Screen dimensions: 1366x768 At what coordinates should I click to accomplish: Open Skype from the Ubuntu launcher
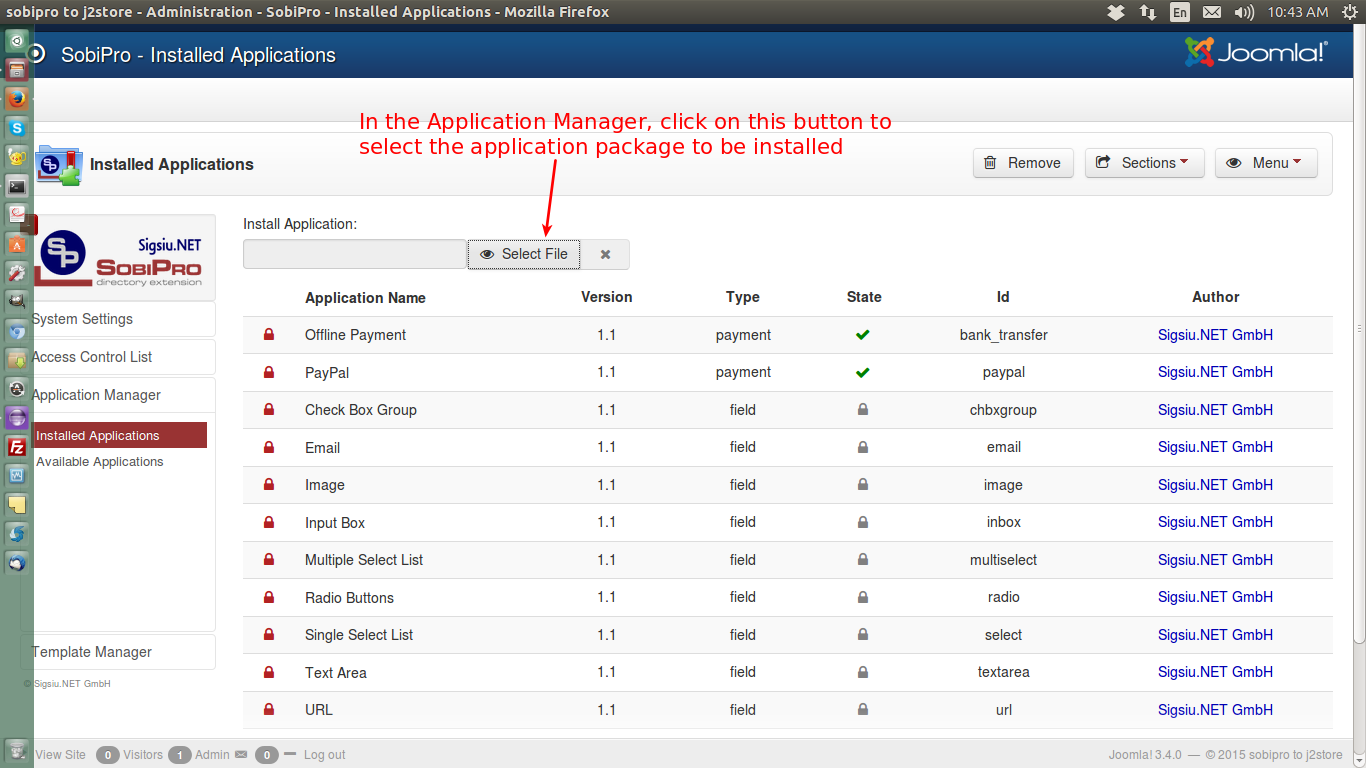point(16,127)
